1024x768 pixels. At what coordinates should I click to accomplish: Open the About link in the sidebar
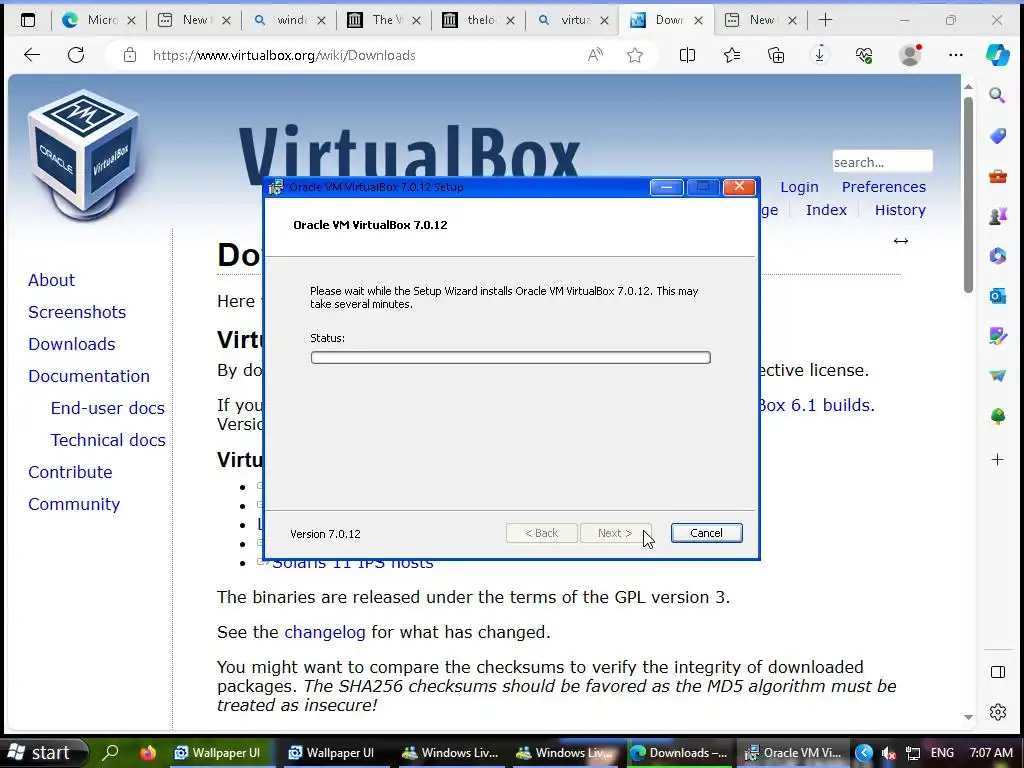tap(52, 280)
